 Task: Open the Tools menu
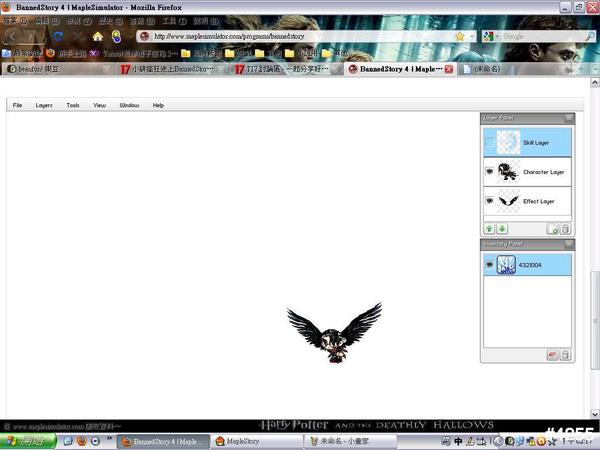coord(73,105)
